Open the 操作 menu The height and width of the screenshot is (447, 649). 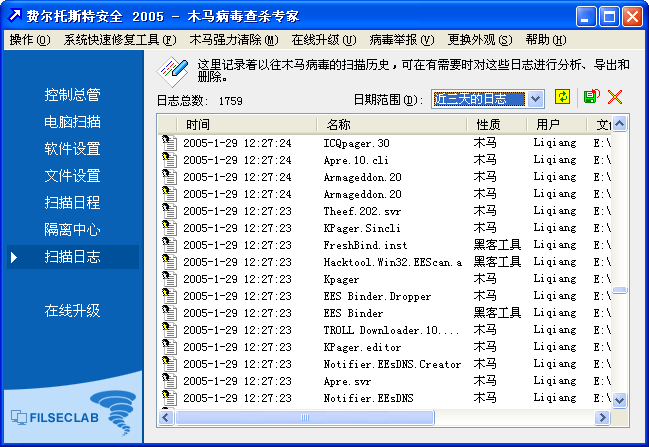point(29,40)
